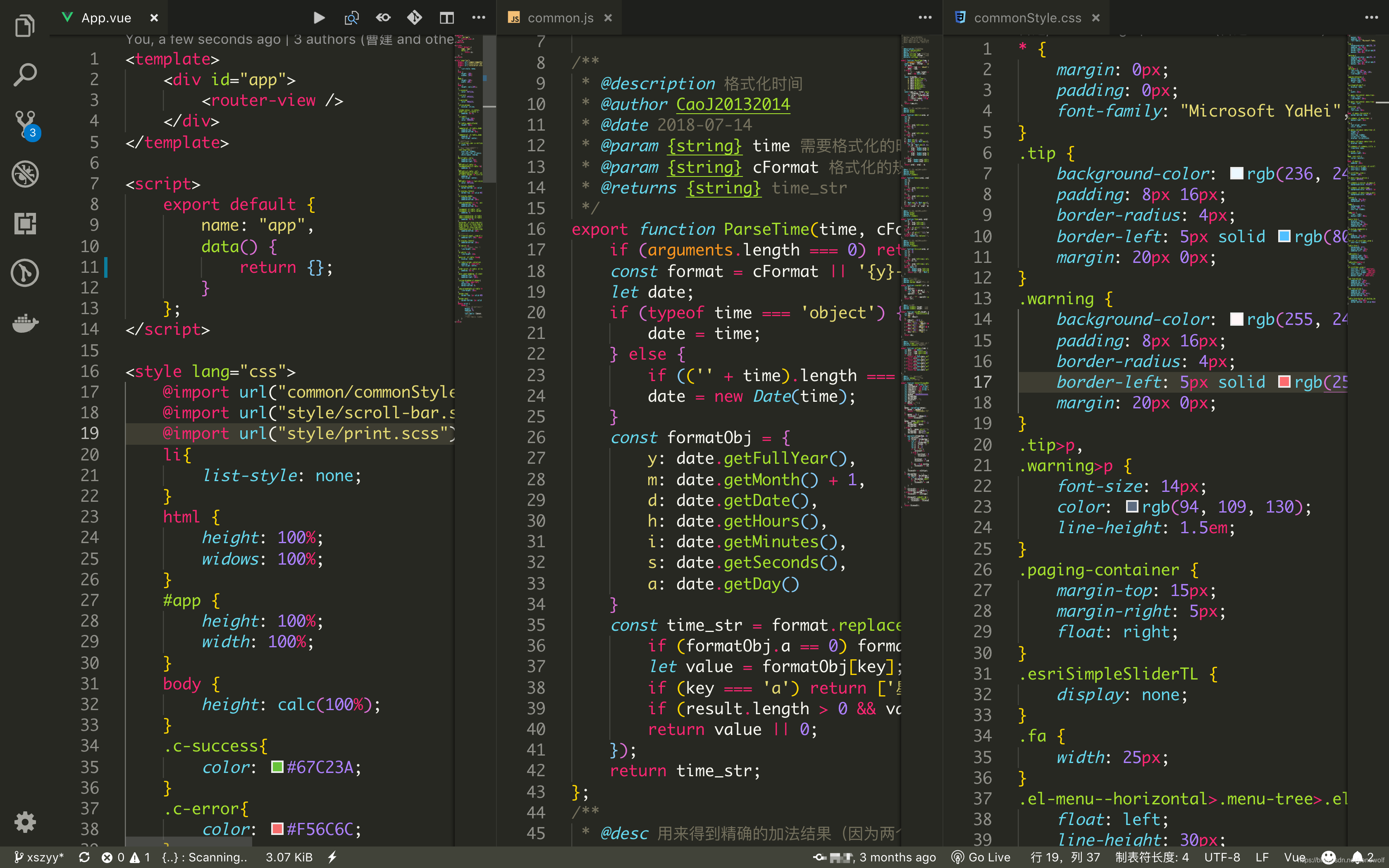The height and width of the screenshot is (868, 1389).
Task: Click the .tip border-left blue swatch
Action: pyautogui.click(x=1284, y=236)
